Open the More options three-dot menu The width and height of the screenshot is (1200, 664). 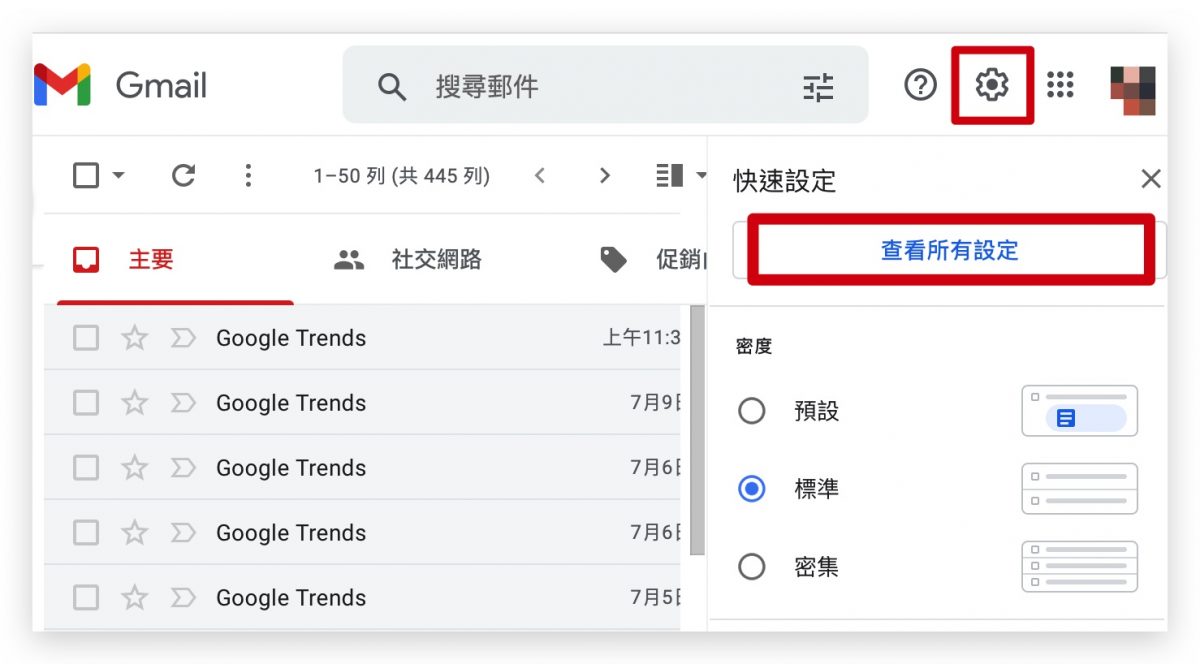pos(248,176)
